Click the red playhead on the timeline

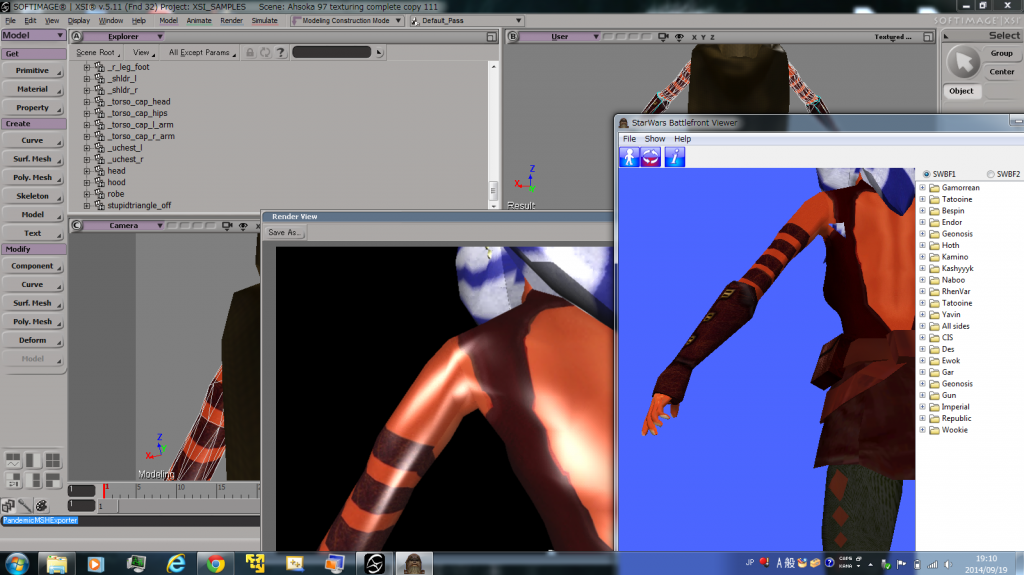coord(104,490)
